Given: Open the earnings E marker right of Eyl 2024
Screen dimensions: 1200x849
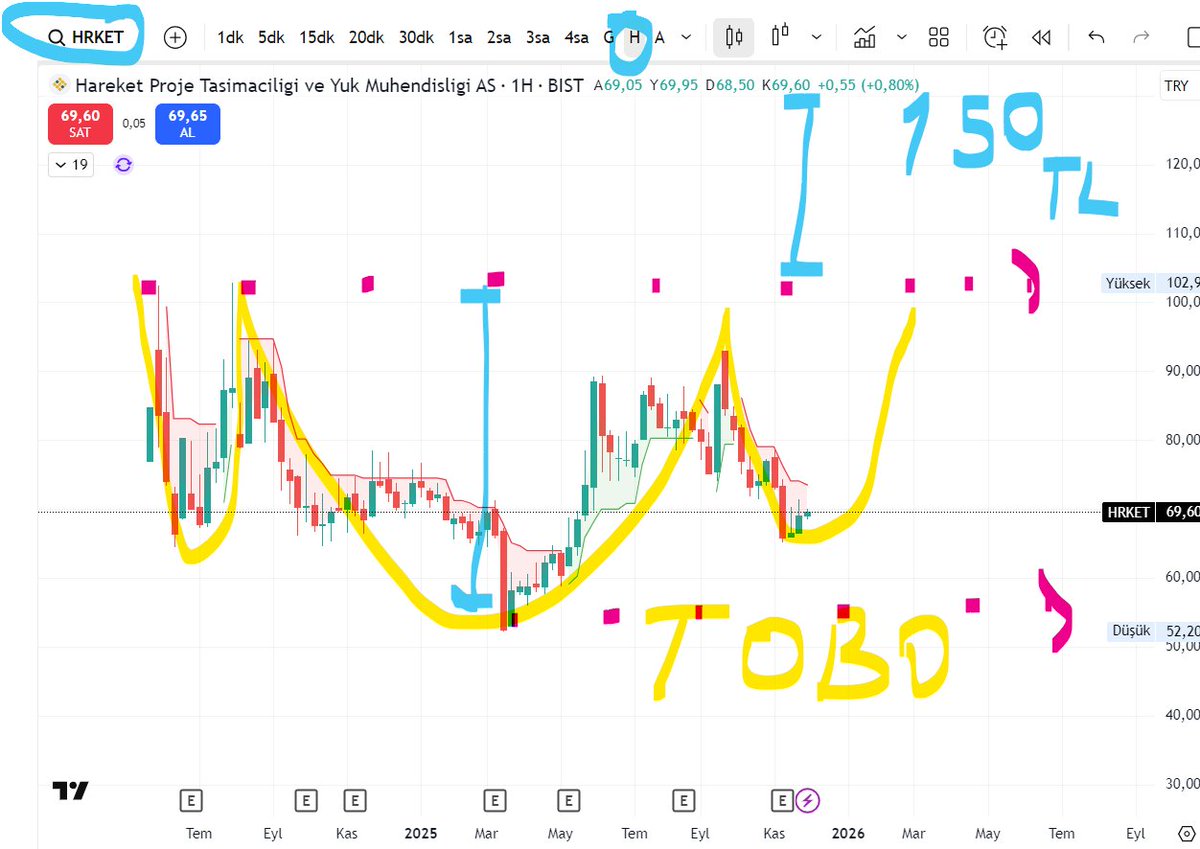Looking at the screenshot, I should click(306, 800).
